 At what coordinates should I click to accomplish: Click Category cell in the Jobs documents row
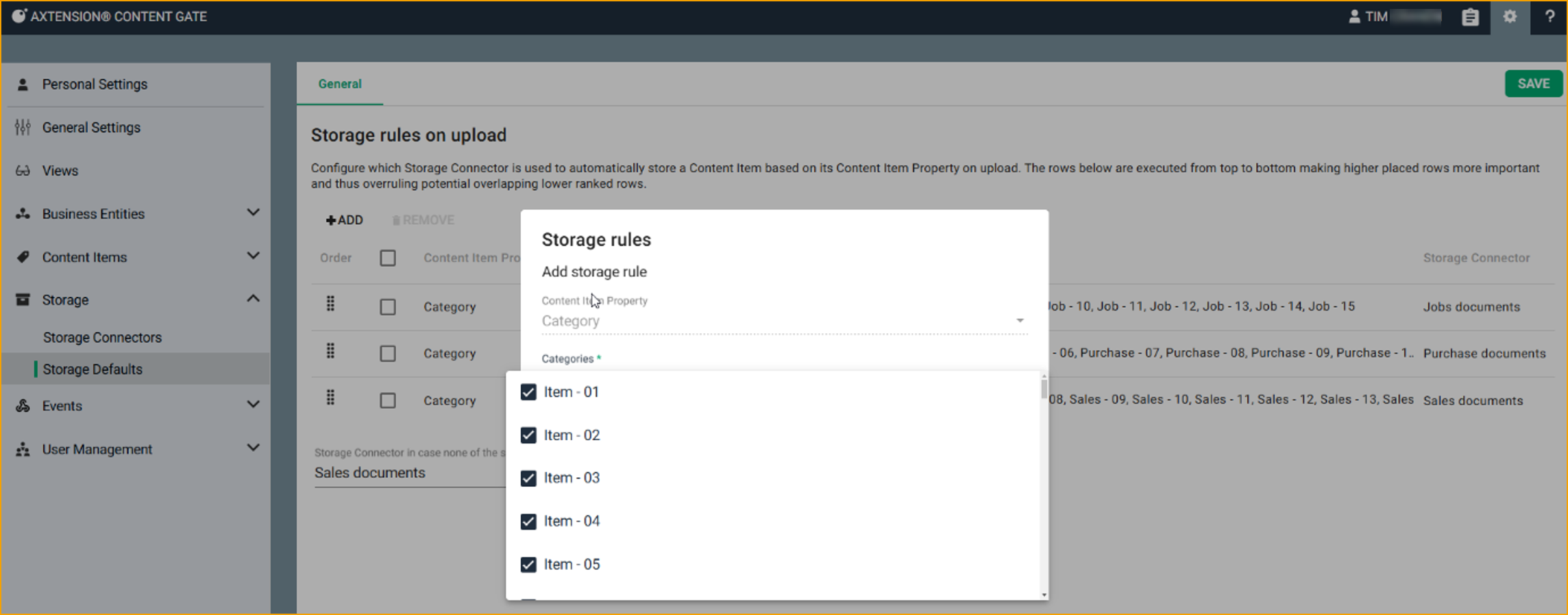[x=450, y=306]
